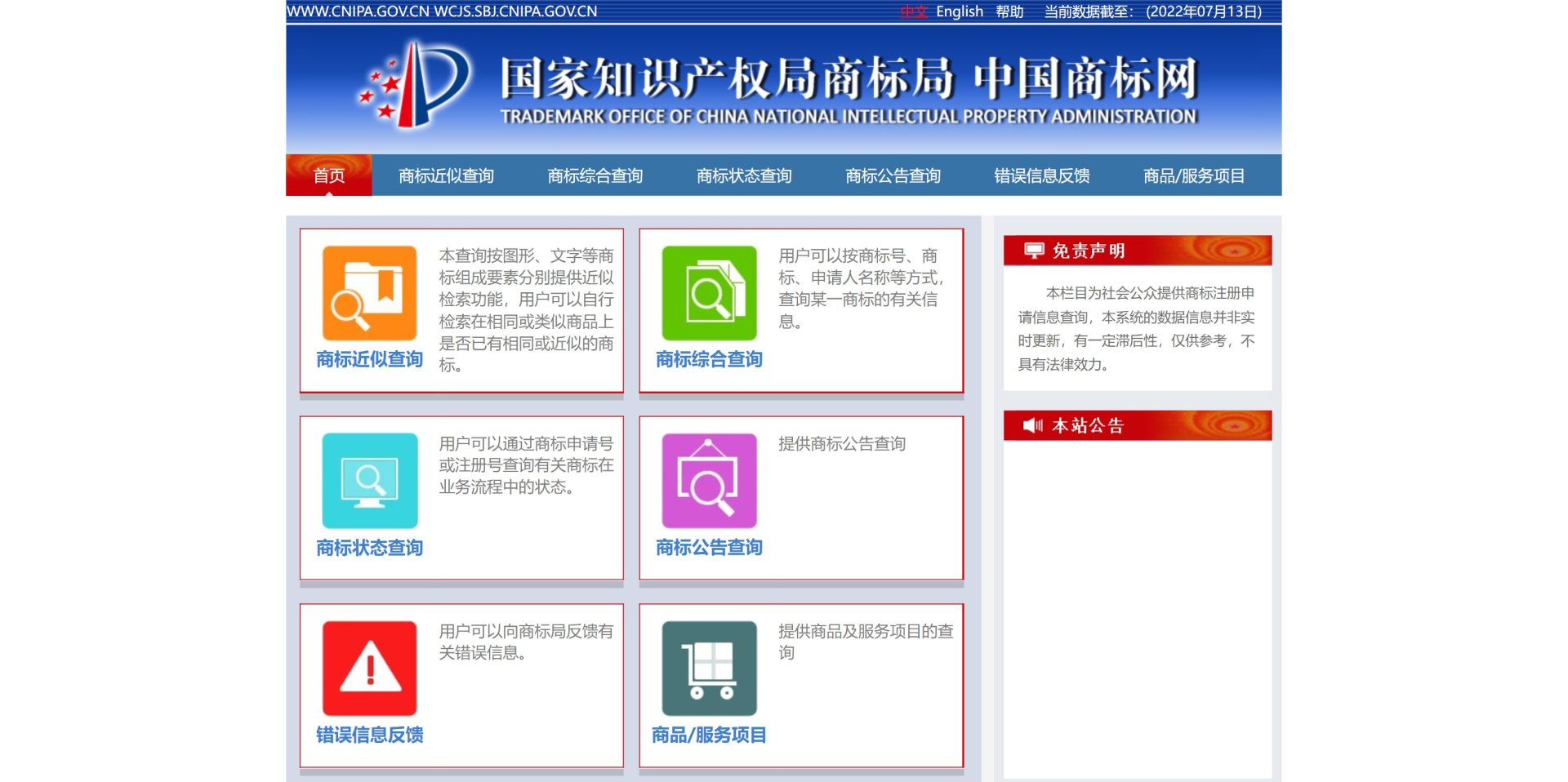Viewport: 1568px width, 782px height.
Task: Click the 商标综合查询 blue card title link
Action: coord(709,359)
